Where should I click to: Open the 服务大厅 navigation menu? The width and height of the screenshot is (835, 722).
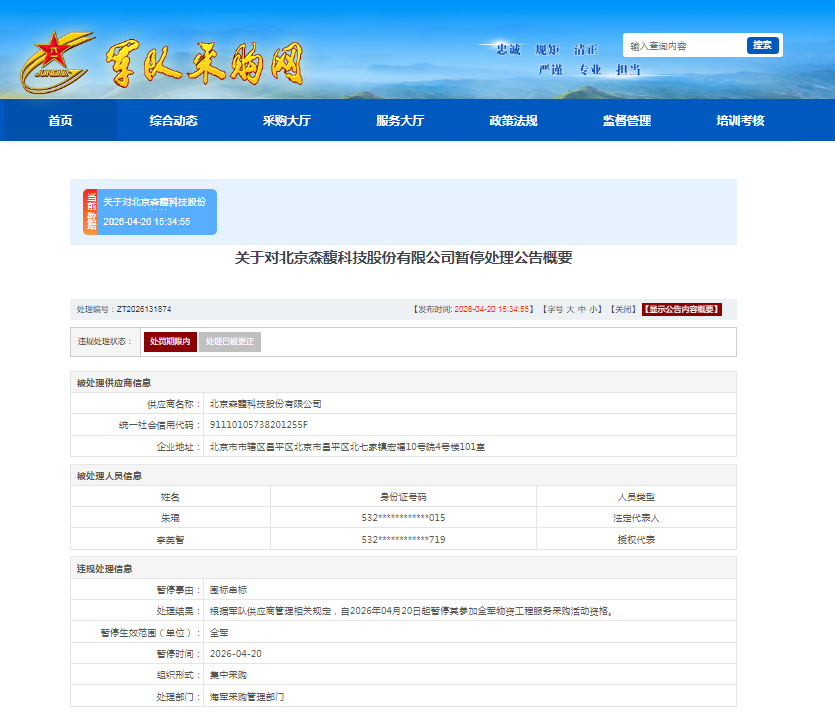(x=400, y=121)
